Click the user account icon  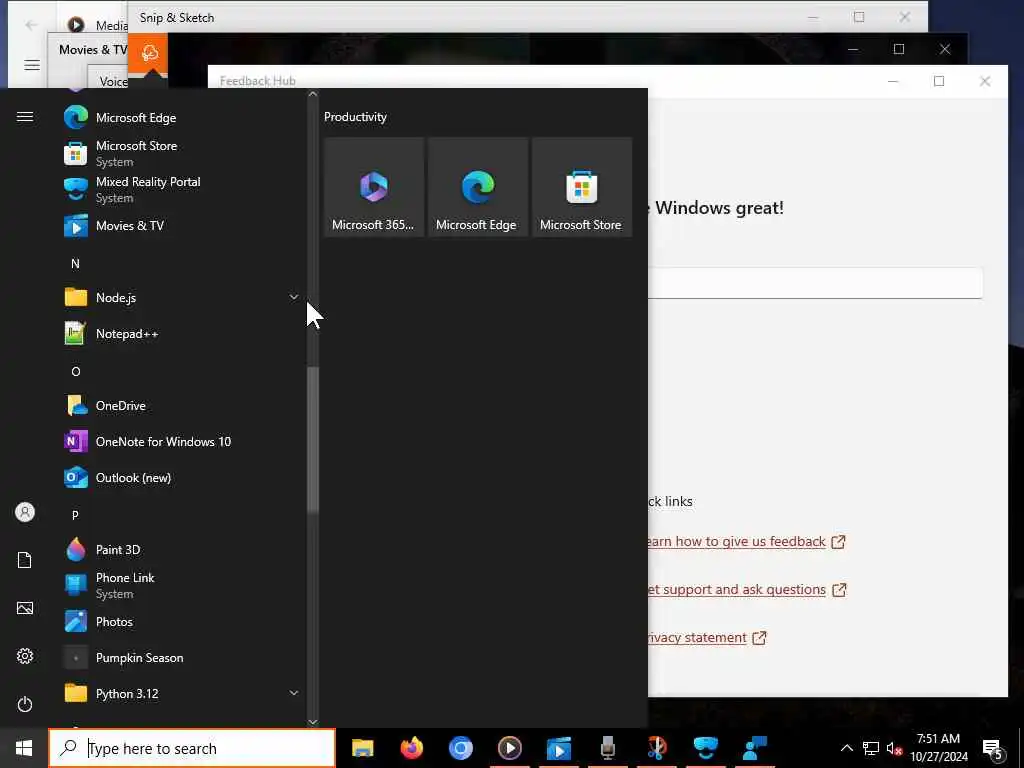(x=25, y=512)
